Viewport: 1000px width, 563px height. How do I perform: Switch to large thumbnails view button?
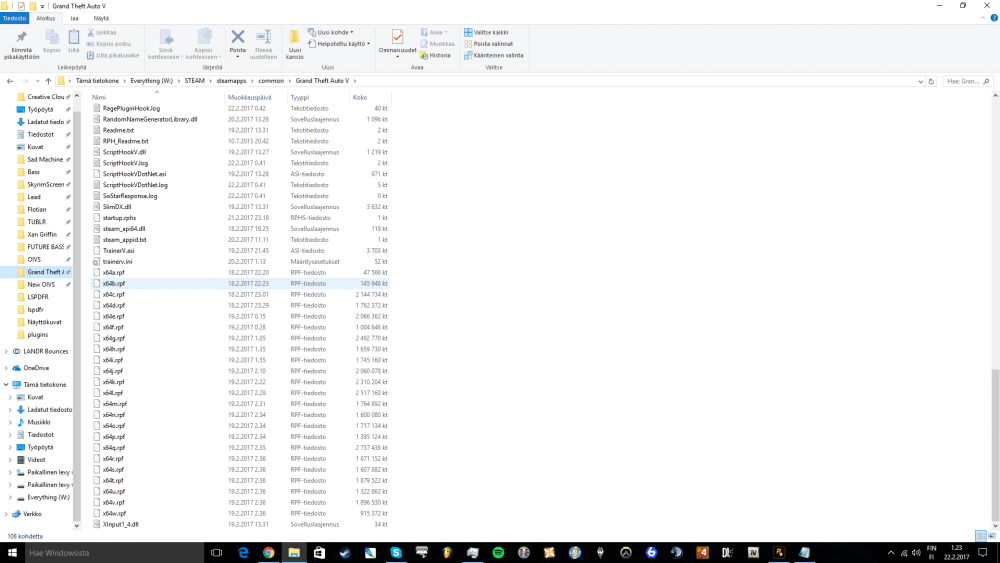pos(992,536)
